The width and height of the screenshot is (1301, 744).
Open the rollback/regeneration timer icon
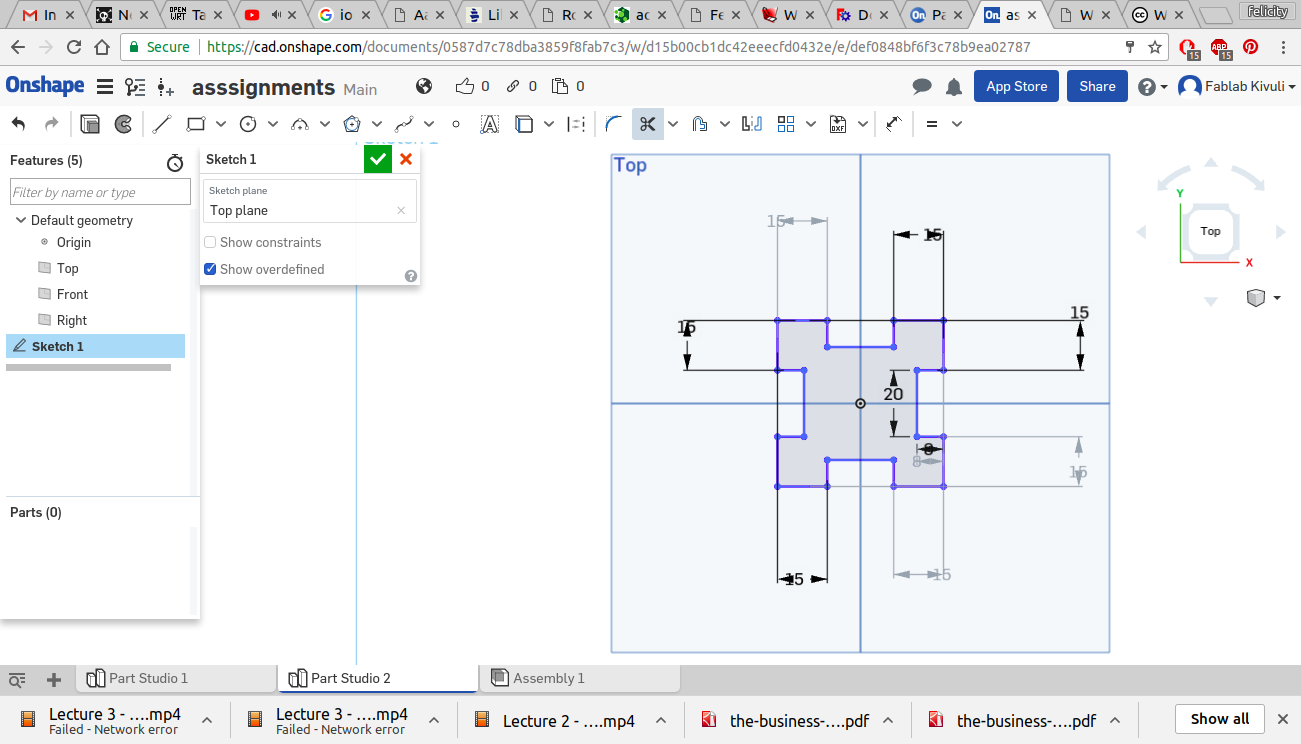click(x=175, y=162)
